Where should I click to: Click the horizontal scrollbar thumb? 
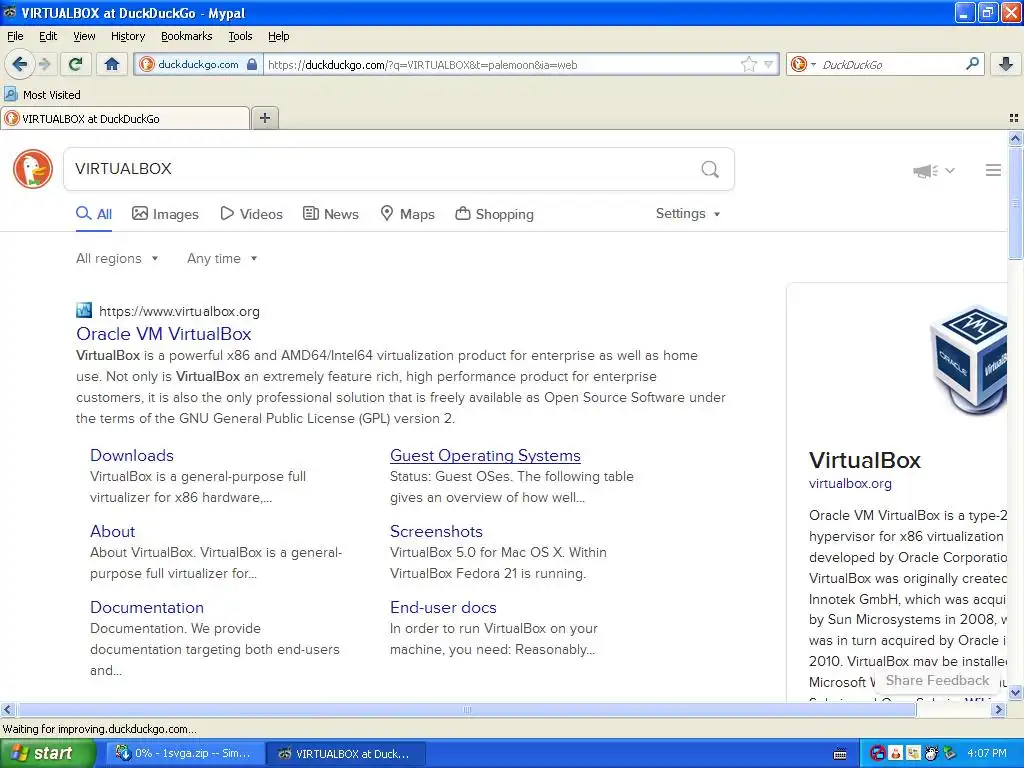pyautogui.click(x=466, y=709)
